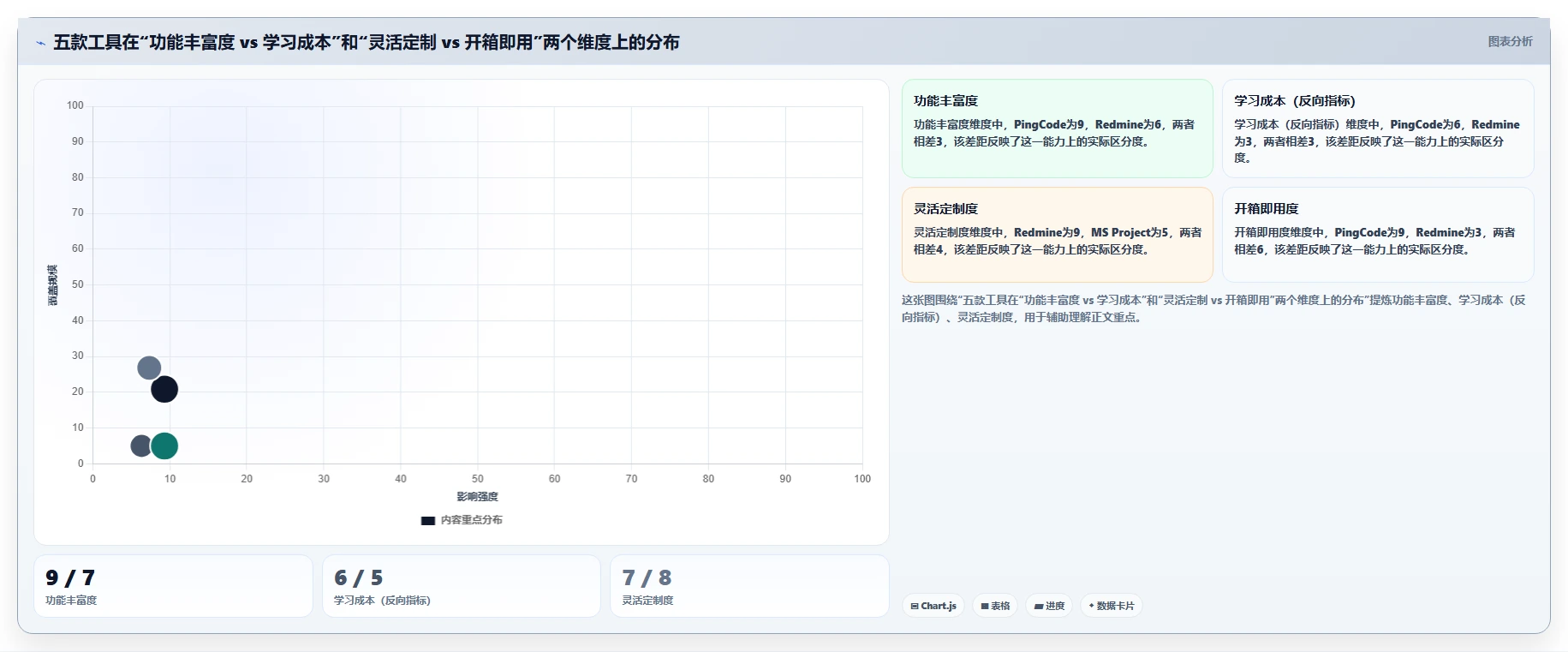Click the Chart.js tag chip
Screen dimensions: 1568x652
pyautogui.click(x=933, y=606)
